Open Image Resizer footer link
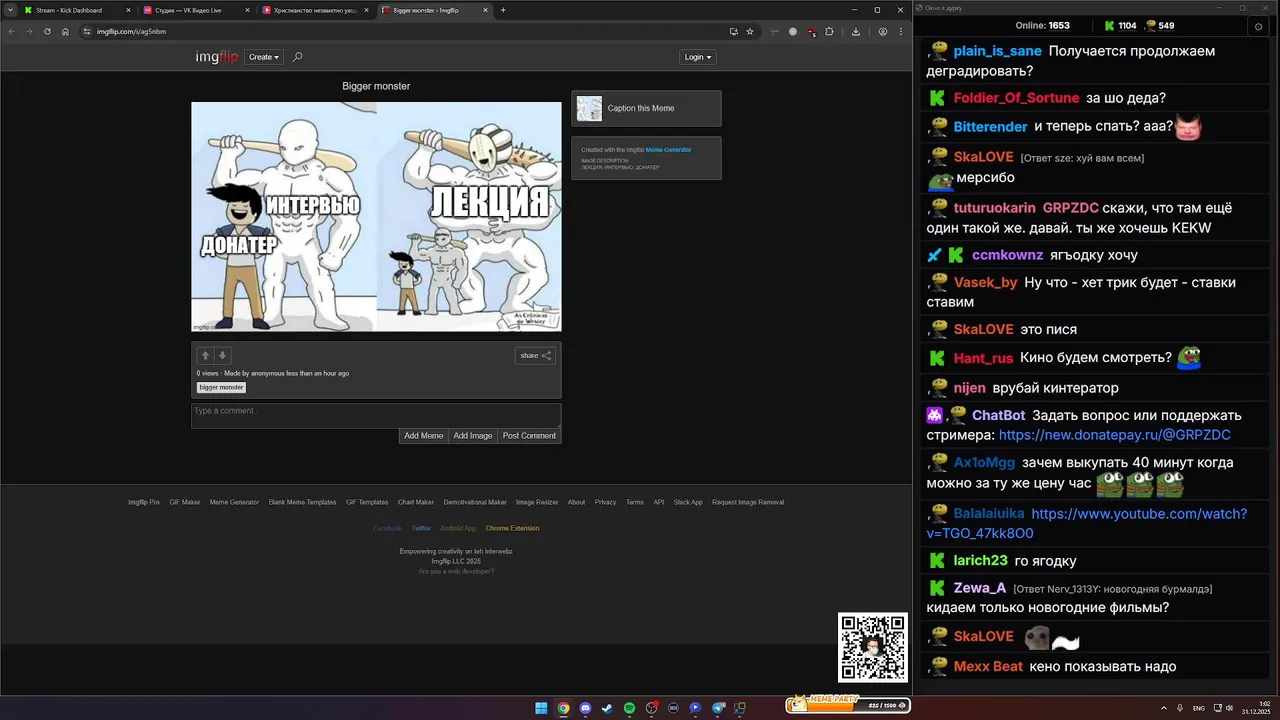Image resolution: width=1280 pixels, height=720 pixels. (537, 502)
